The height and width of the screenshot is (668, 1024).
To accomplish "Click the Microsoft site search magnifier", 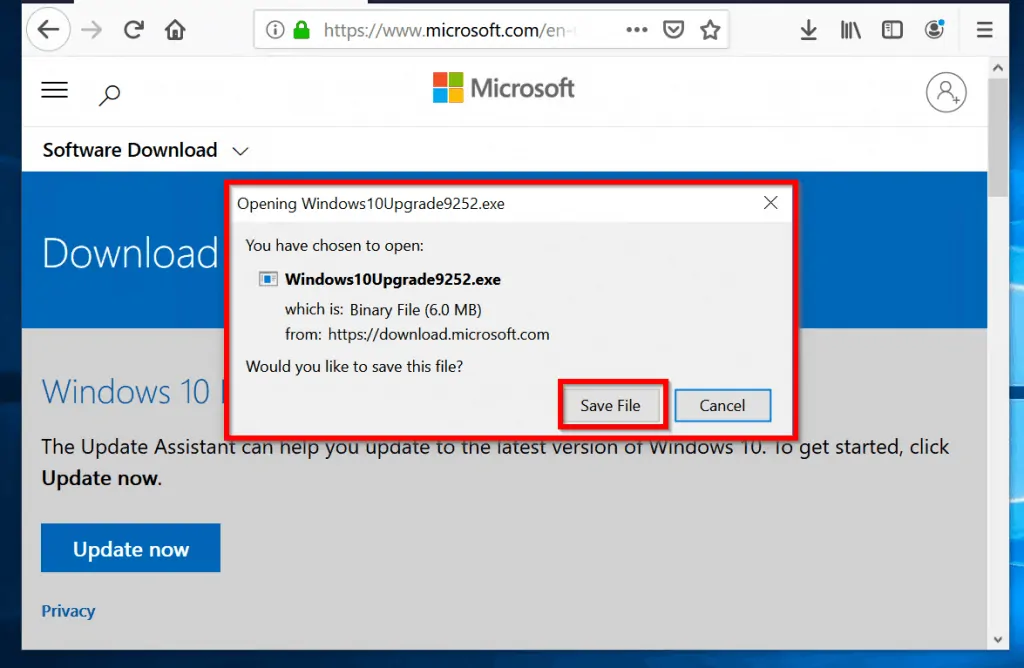I will point(110,95).
